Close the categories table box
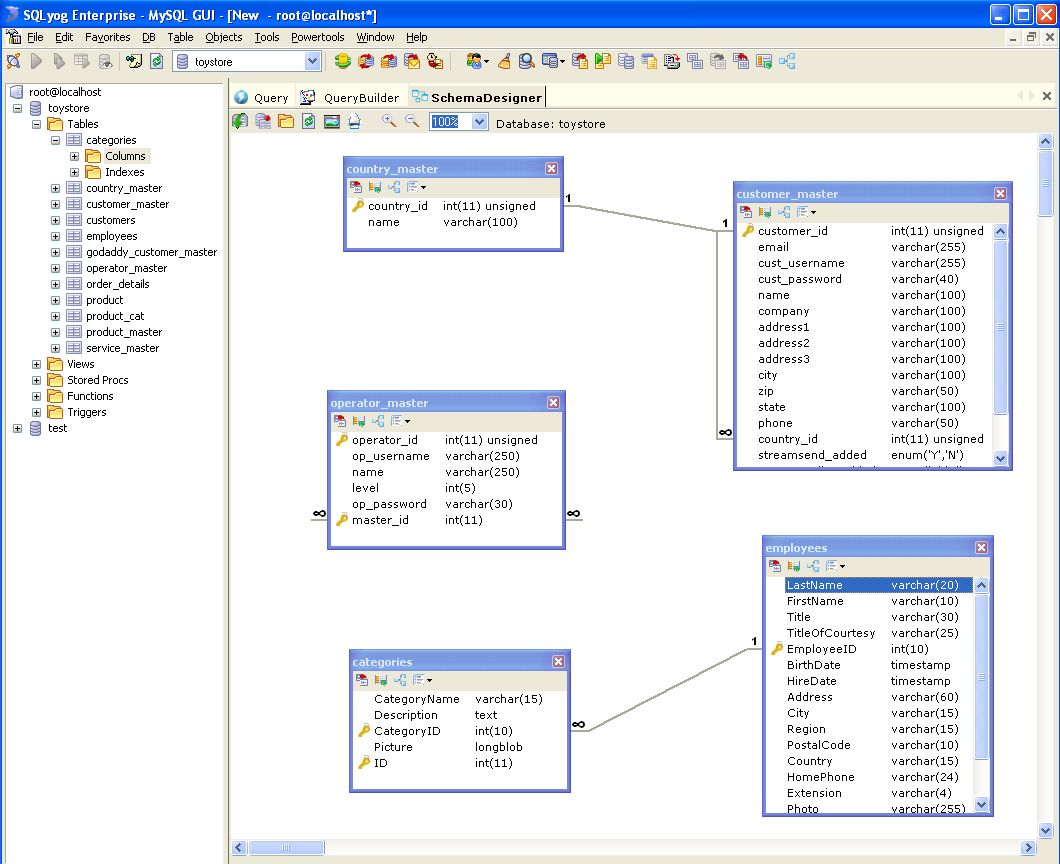 coord(559,662)
